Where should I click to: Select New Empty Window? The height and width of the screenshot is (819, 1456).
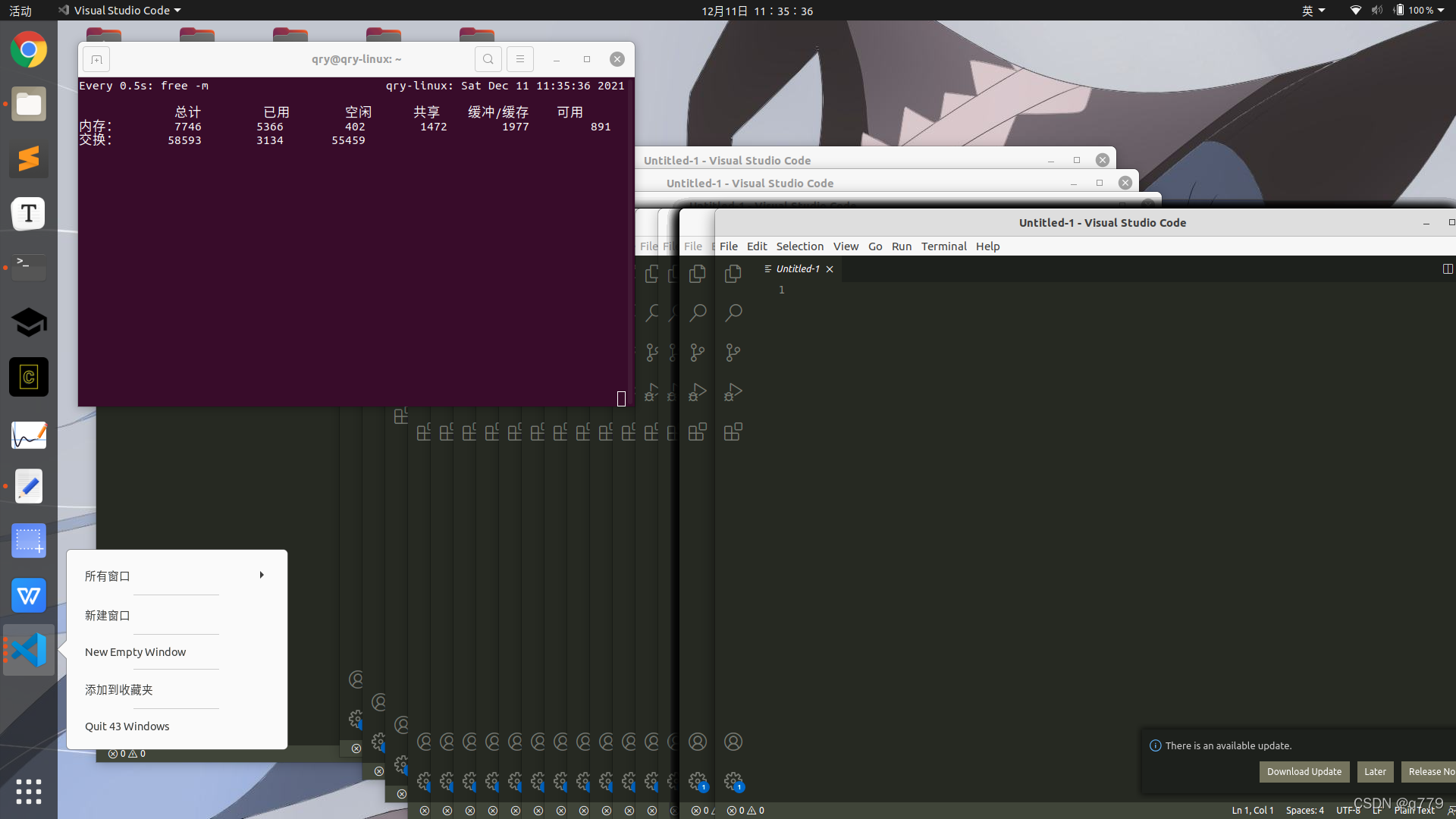tap(135, 652)
